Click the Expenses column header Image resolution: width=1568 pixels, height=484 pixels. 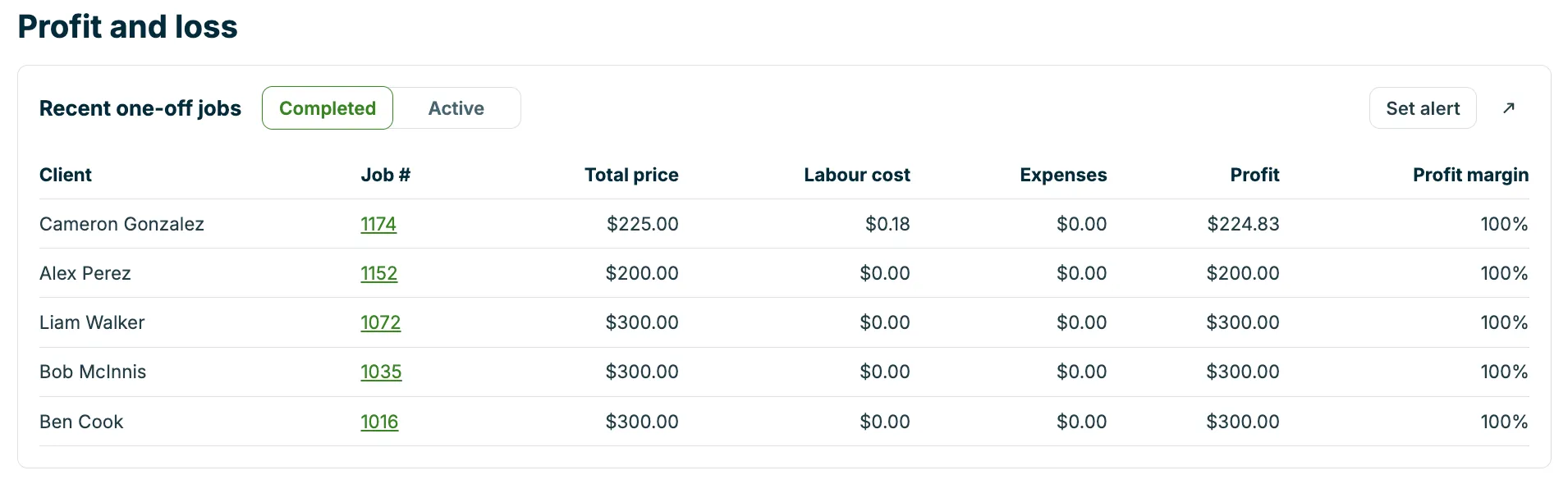1063,175
